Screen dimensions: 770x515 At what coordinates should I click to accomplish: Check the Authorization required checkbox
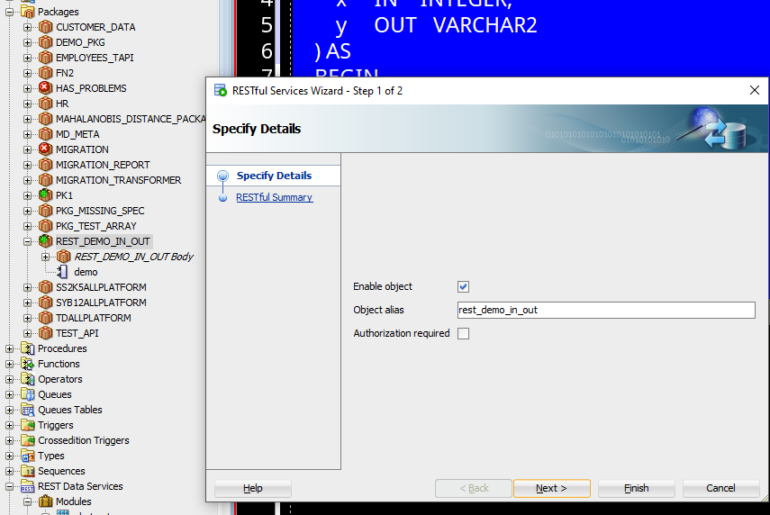pos(463,333)
